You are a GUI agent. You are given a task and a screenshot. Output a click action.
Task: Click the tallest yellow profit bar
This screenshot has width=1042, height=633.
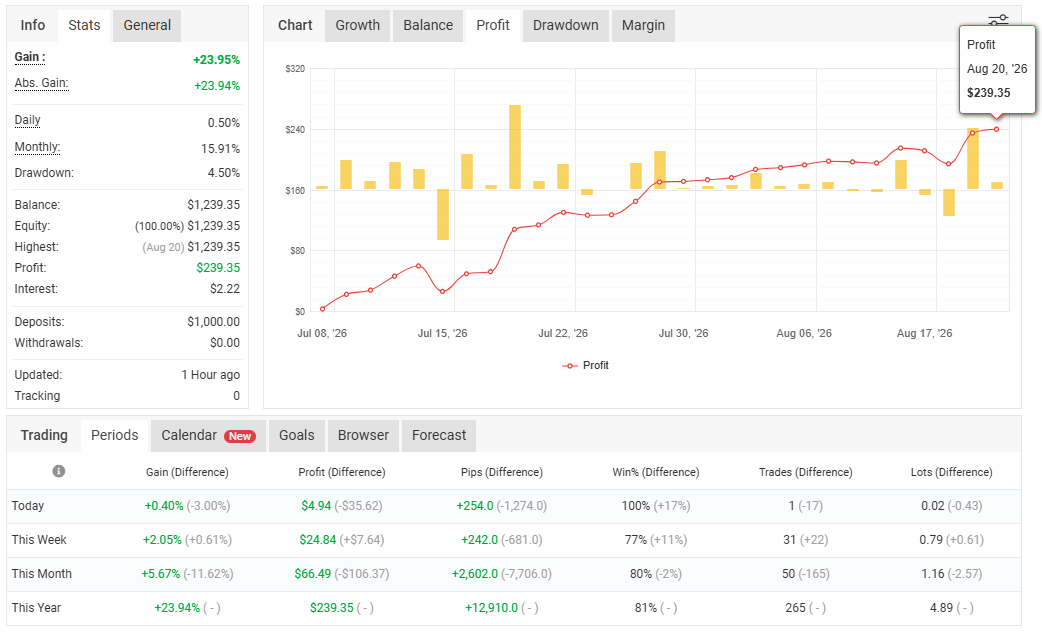515,147
